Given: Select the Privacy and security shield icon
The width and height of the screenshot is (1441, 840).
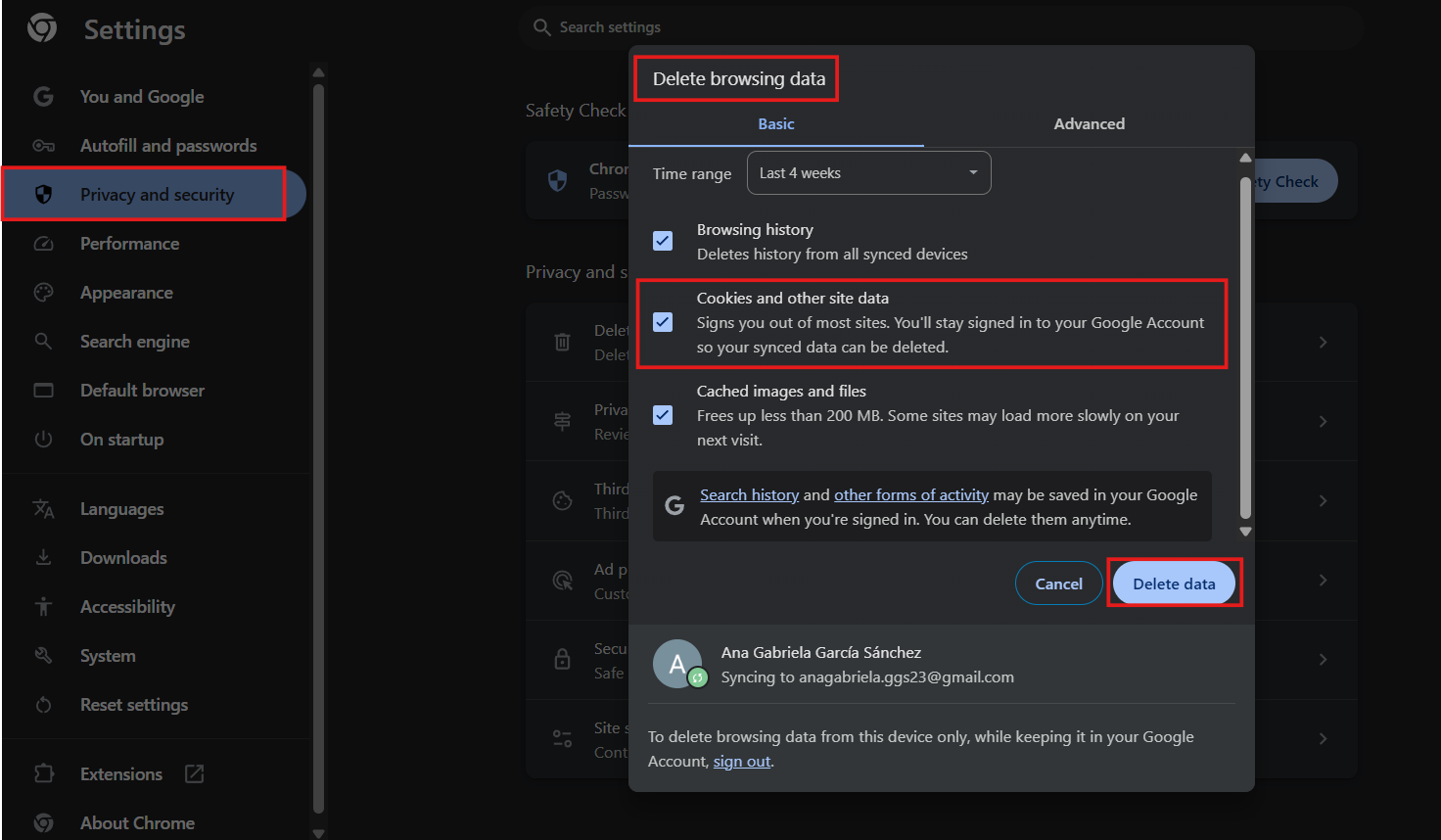Looking at the screenshot, I should point(44,194).
